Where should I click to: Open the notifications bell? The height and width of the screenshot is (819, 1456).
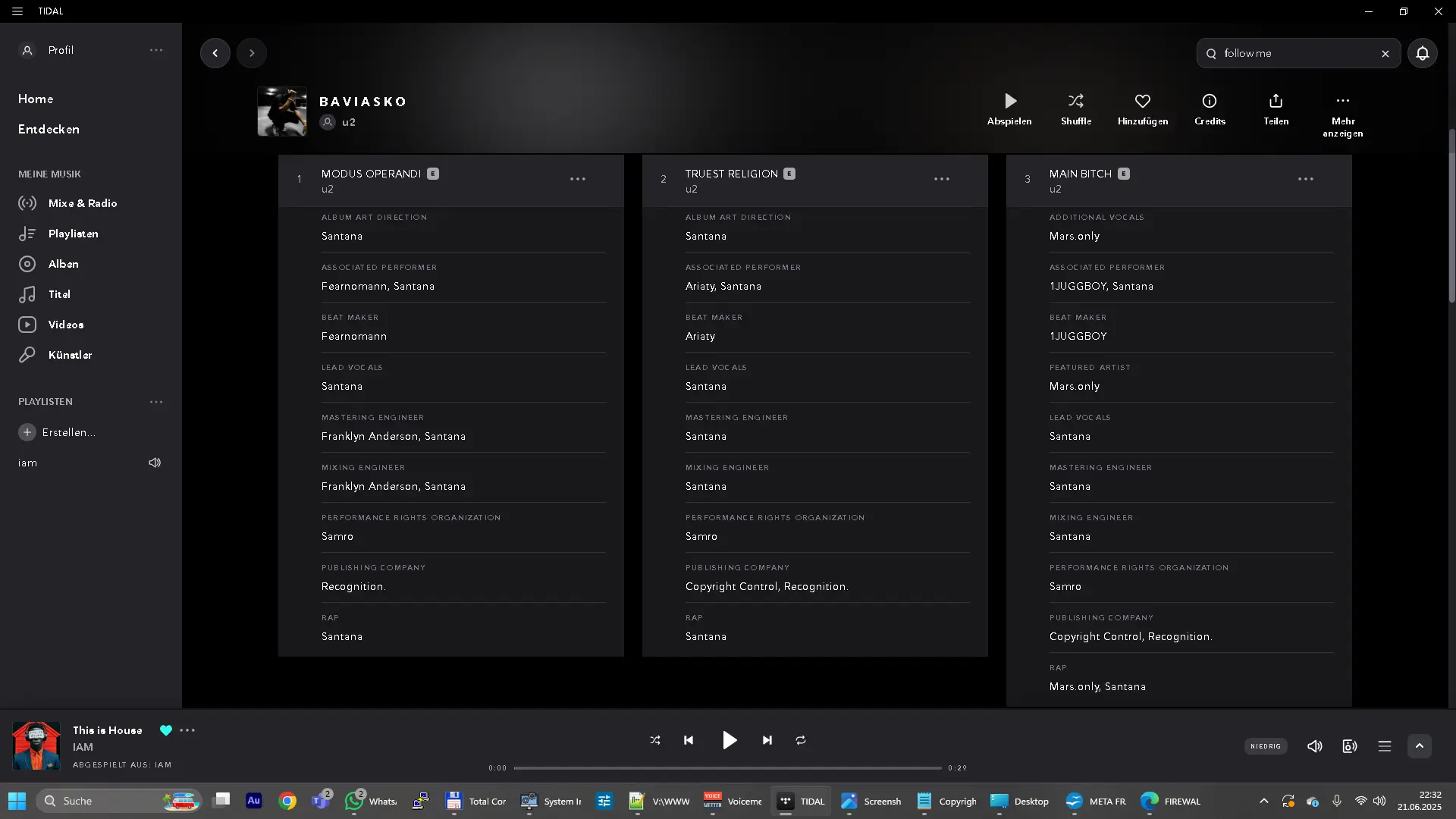point(1422,53)
